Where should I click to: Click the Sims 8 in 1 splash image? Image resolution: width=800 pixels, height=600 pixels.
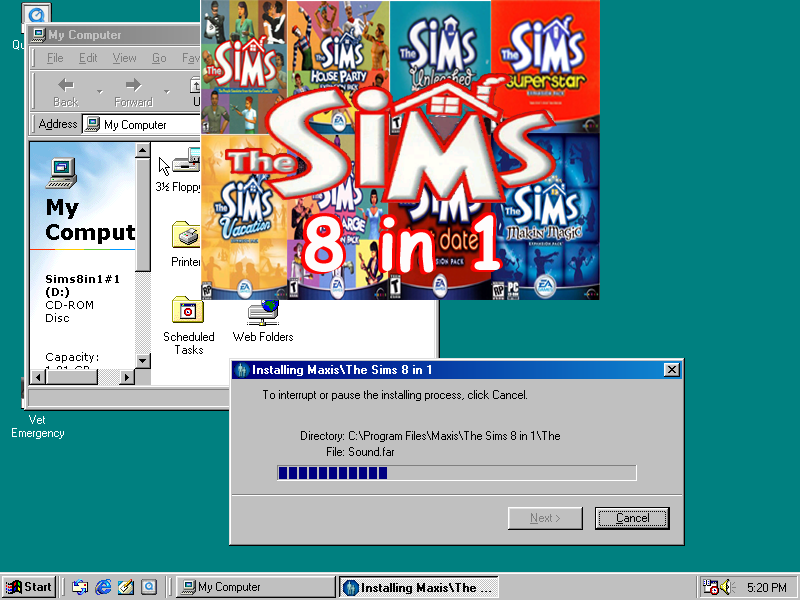pyautogui.click(x=400, y=149)
